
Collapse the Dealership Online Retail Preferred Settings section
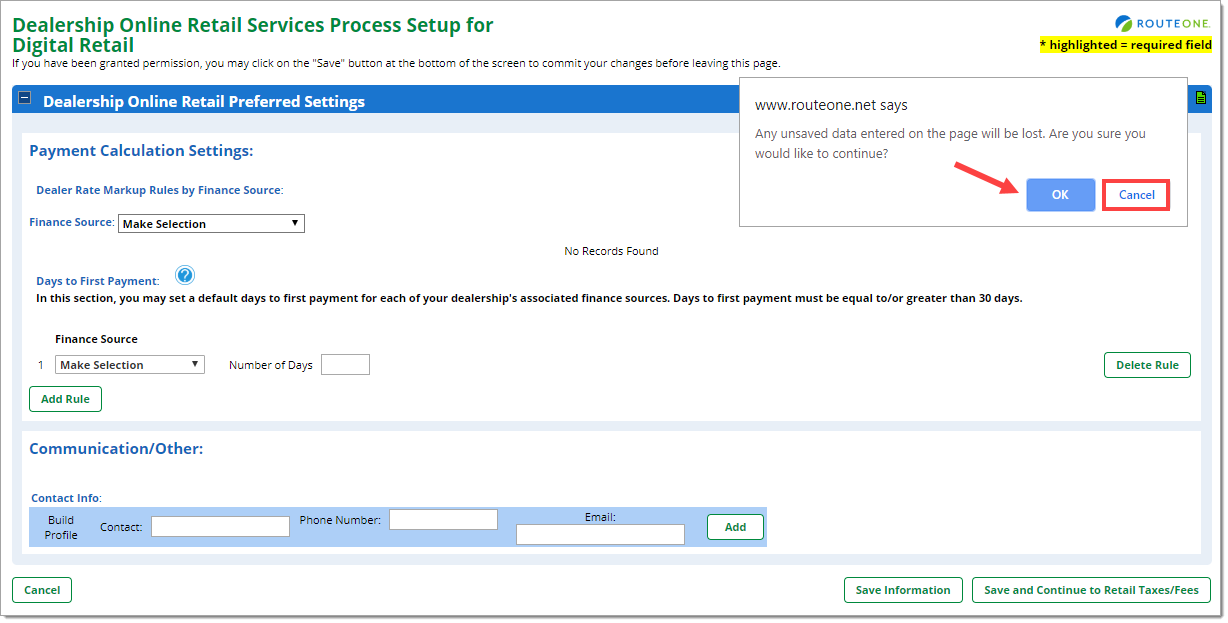tap(25, 99)
